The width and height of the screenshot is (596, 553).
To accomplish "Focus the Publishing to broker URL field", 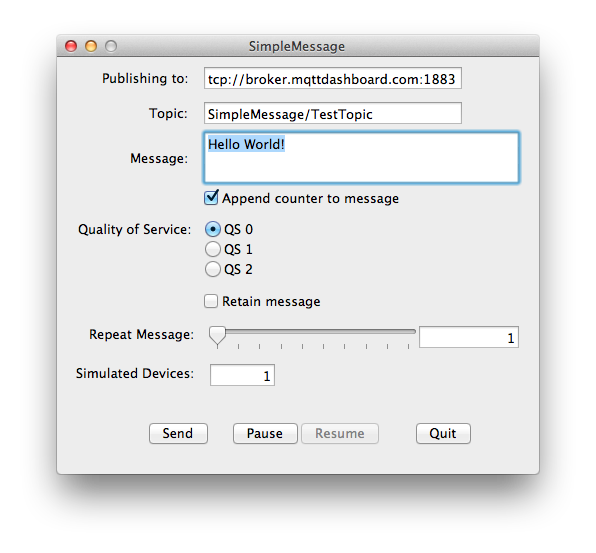I will (333, 78).
